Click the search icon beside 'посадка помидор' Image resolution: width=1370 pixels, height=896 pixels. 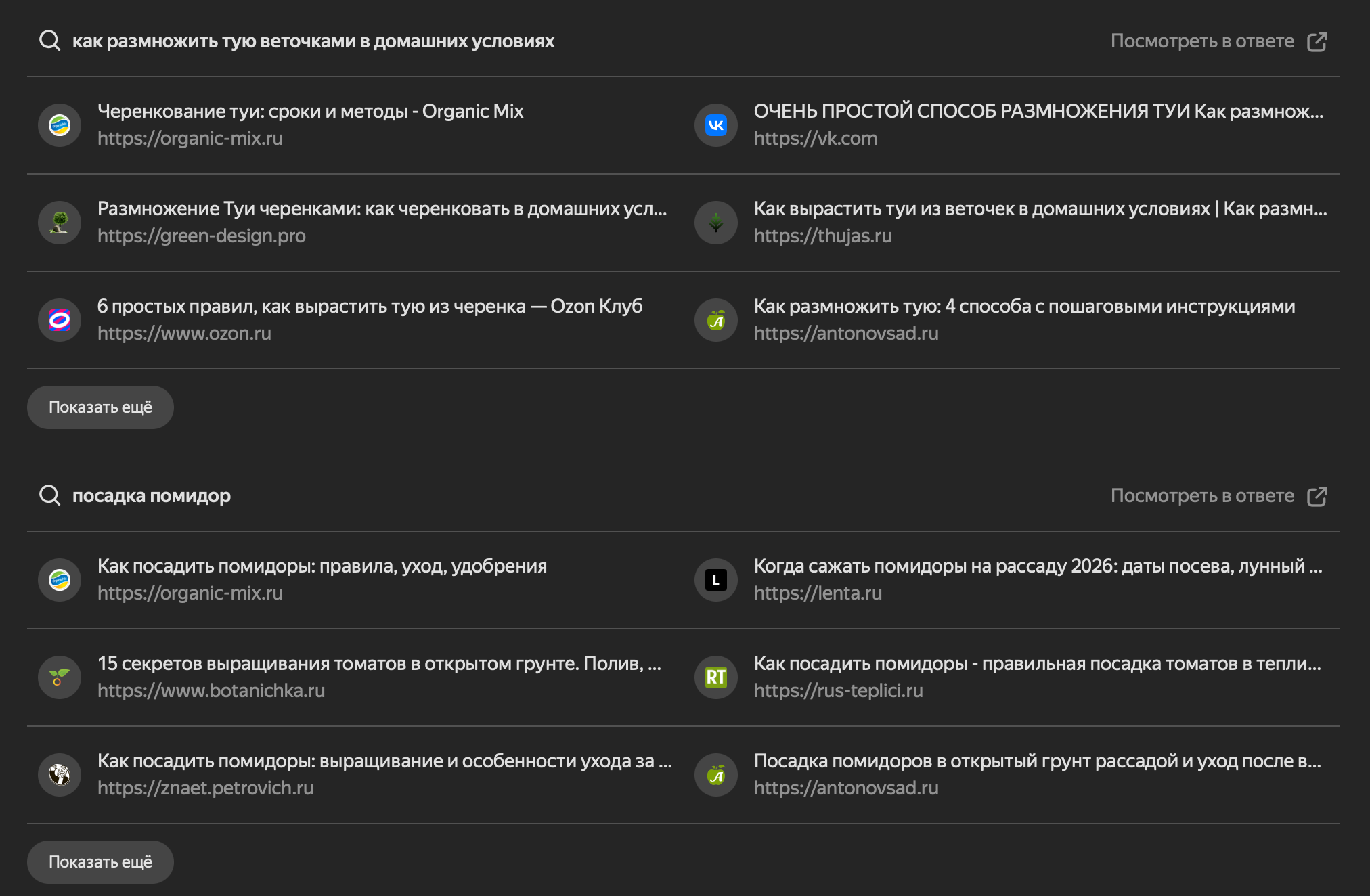[50, 495]
